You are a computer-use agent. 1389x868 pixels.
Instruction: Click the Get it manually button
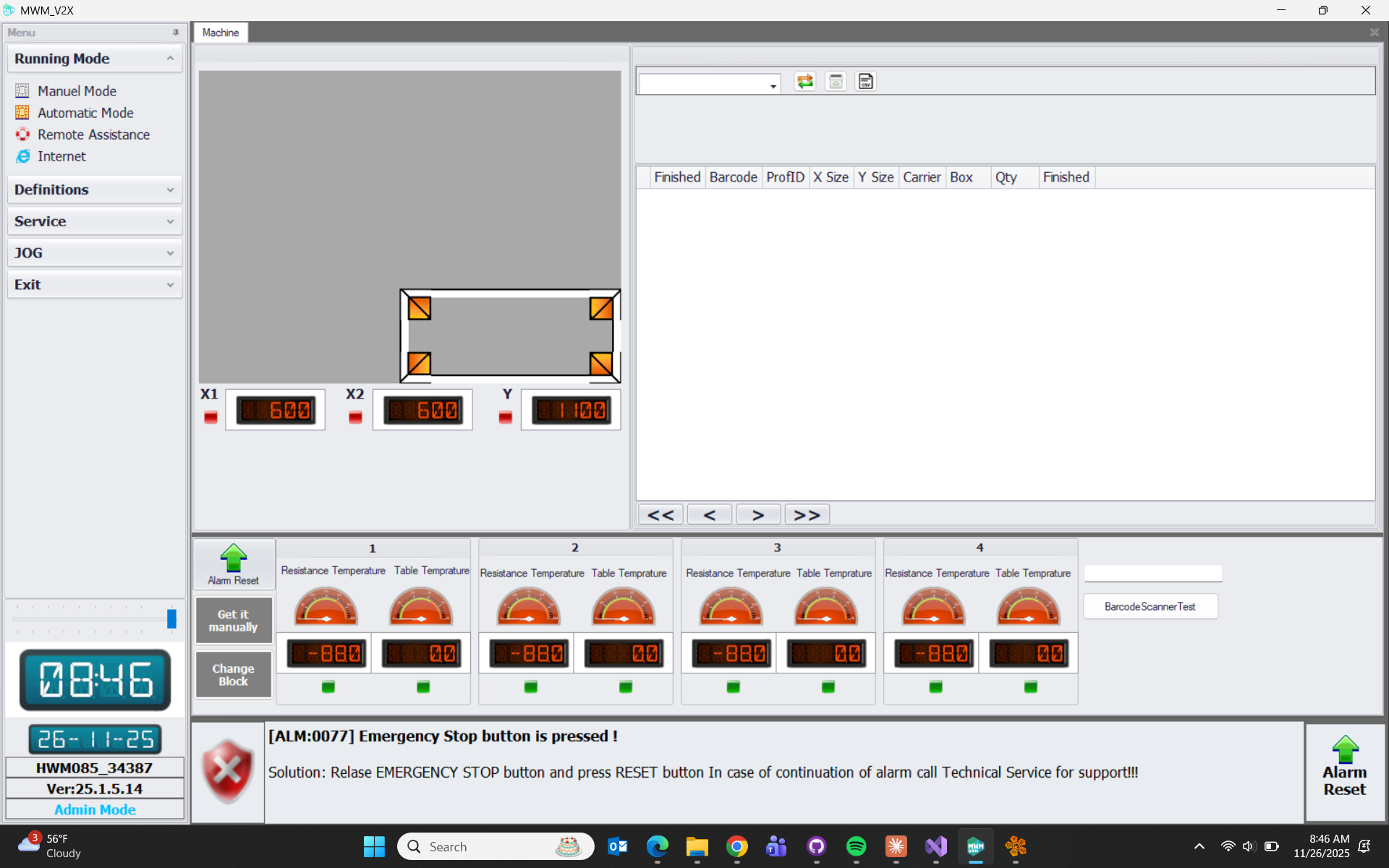click(x=233, y=621)
